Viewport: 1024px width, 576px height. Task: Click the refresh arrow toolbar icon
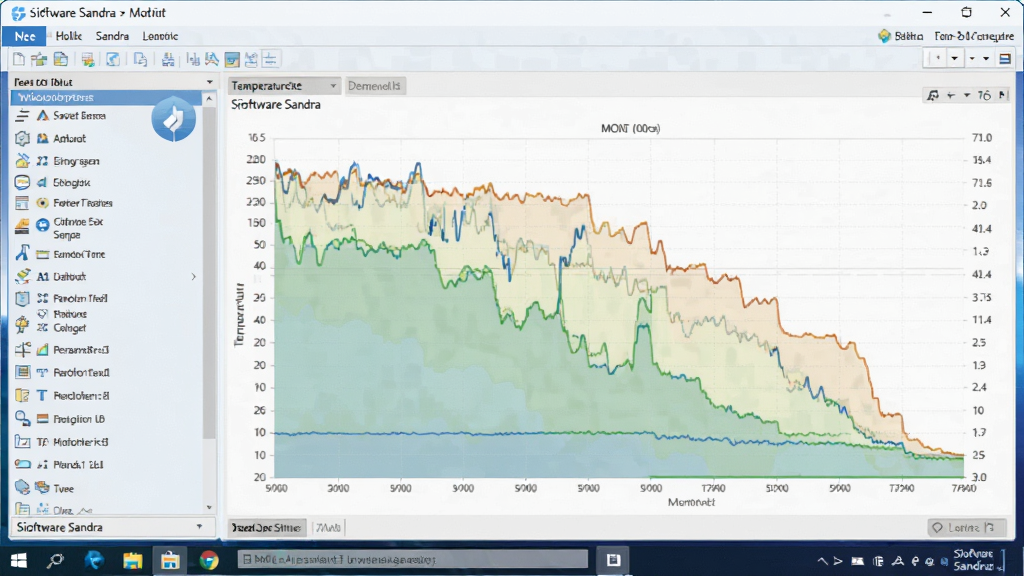(113, 60)
